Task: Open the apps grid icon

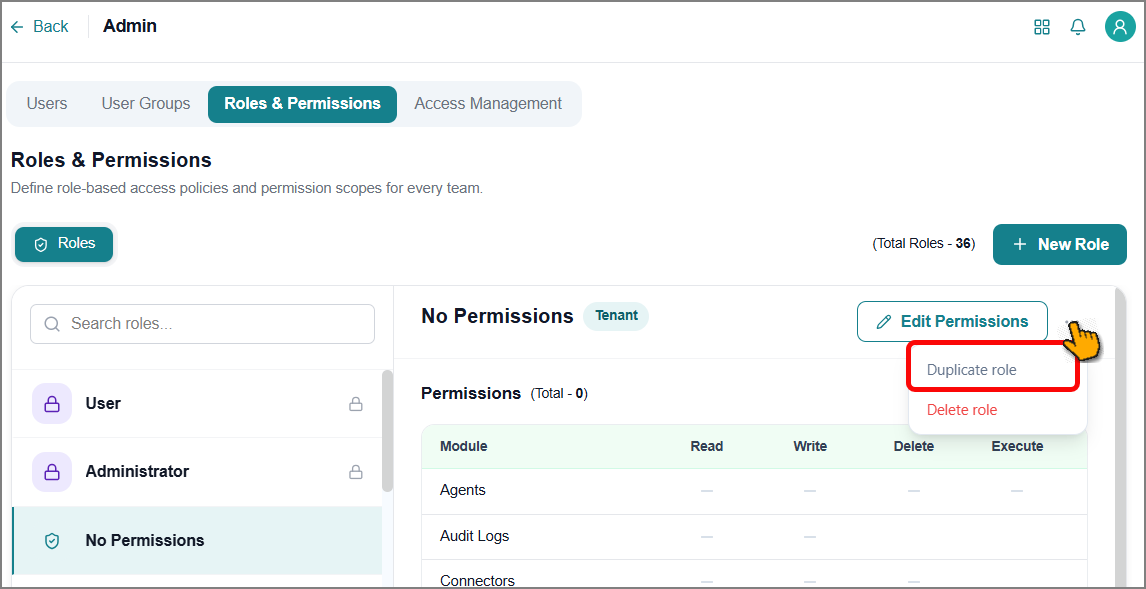Action: pyautogui.click(x=1041, y=27)
